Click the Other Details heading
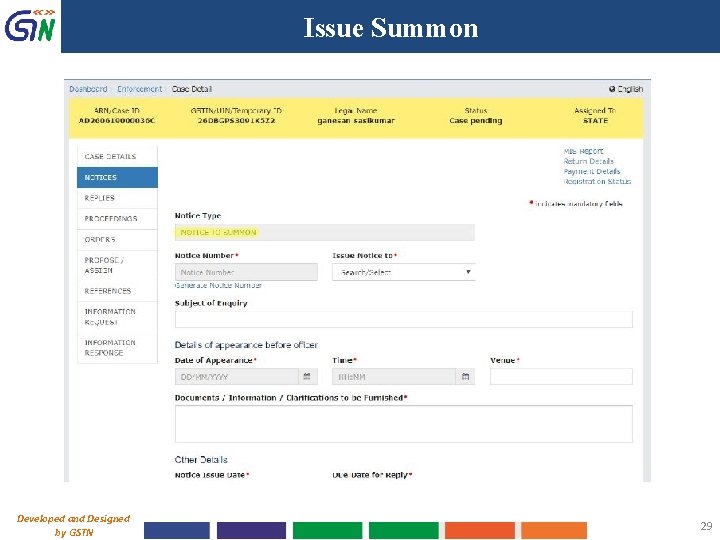 [201, 460]
